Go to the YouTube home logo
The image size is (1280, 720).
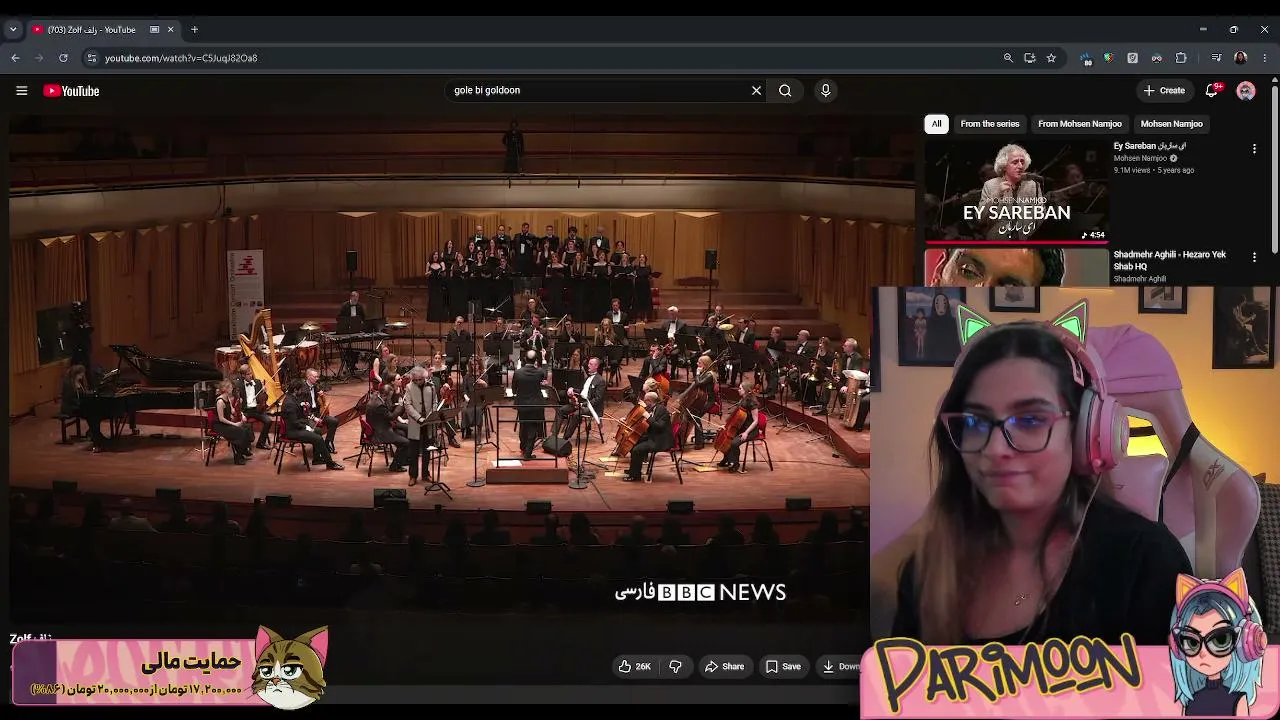[x=71, y=91]
